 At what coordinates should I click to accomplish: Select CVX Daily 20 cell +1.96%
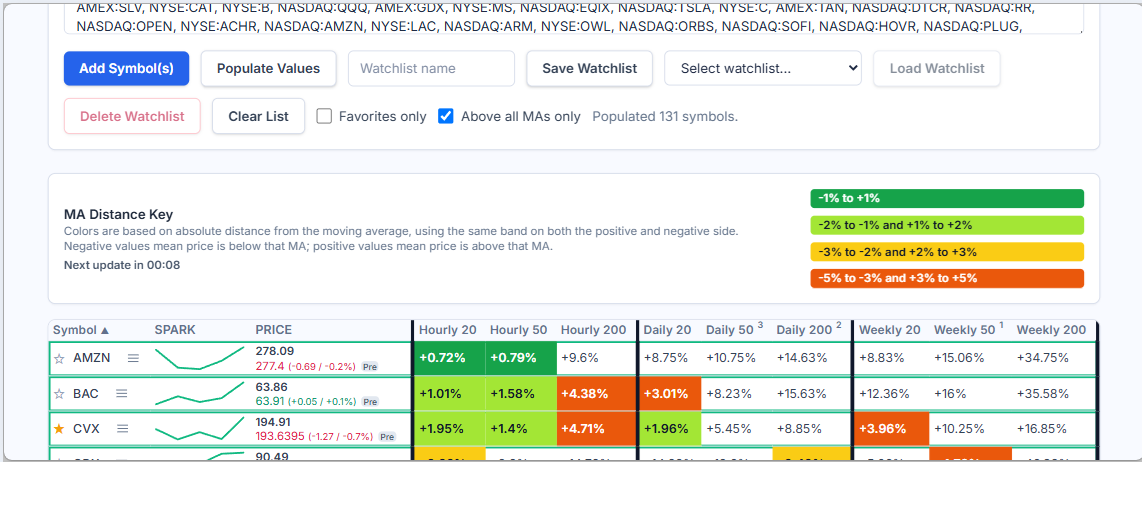point(670,429)
